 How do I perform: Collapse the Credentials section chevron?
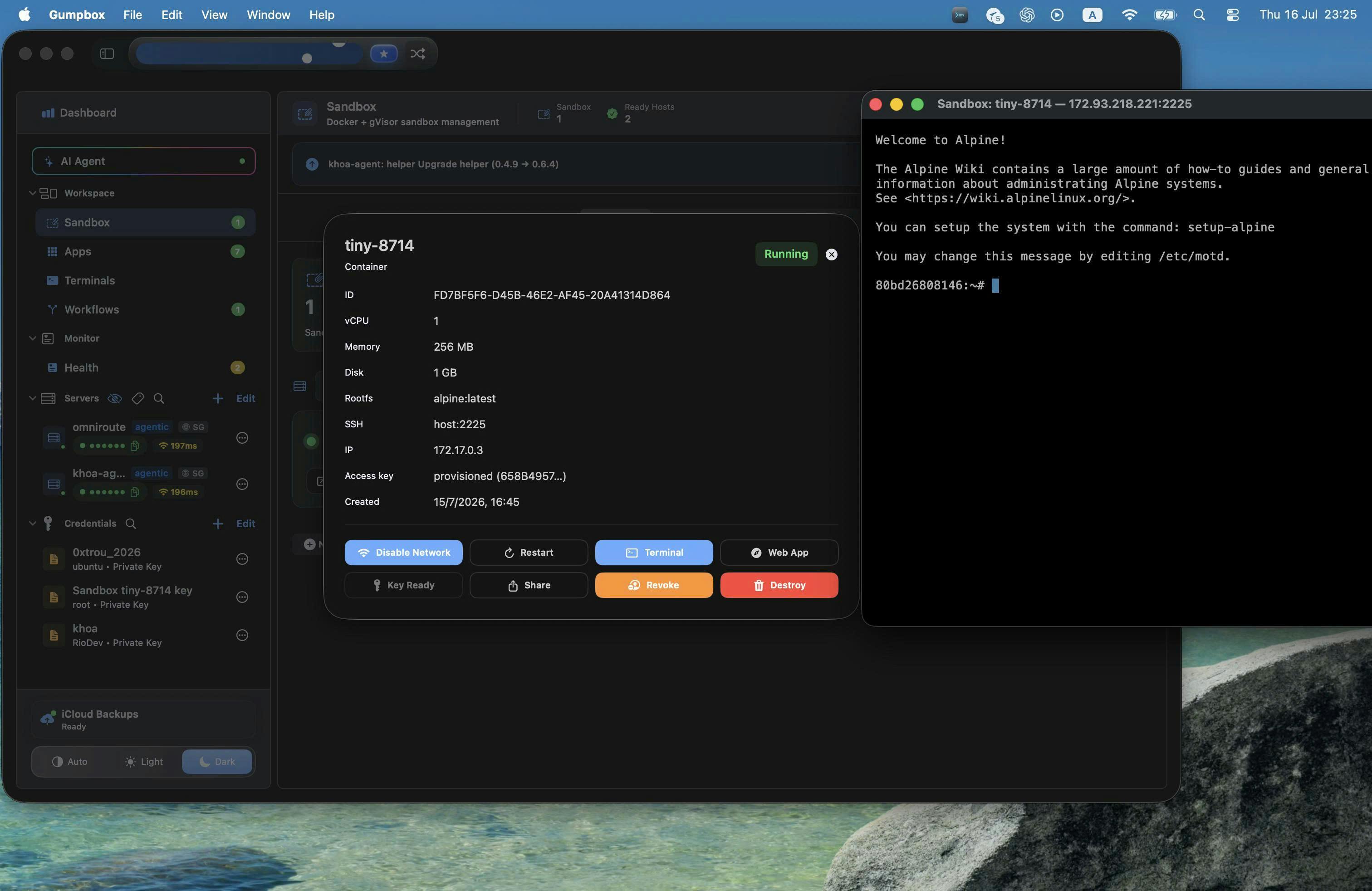point(32,524)
